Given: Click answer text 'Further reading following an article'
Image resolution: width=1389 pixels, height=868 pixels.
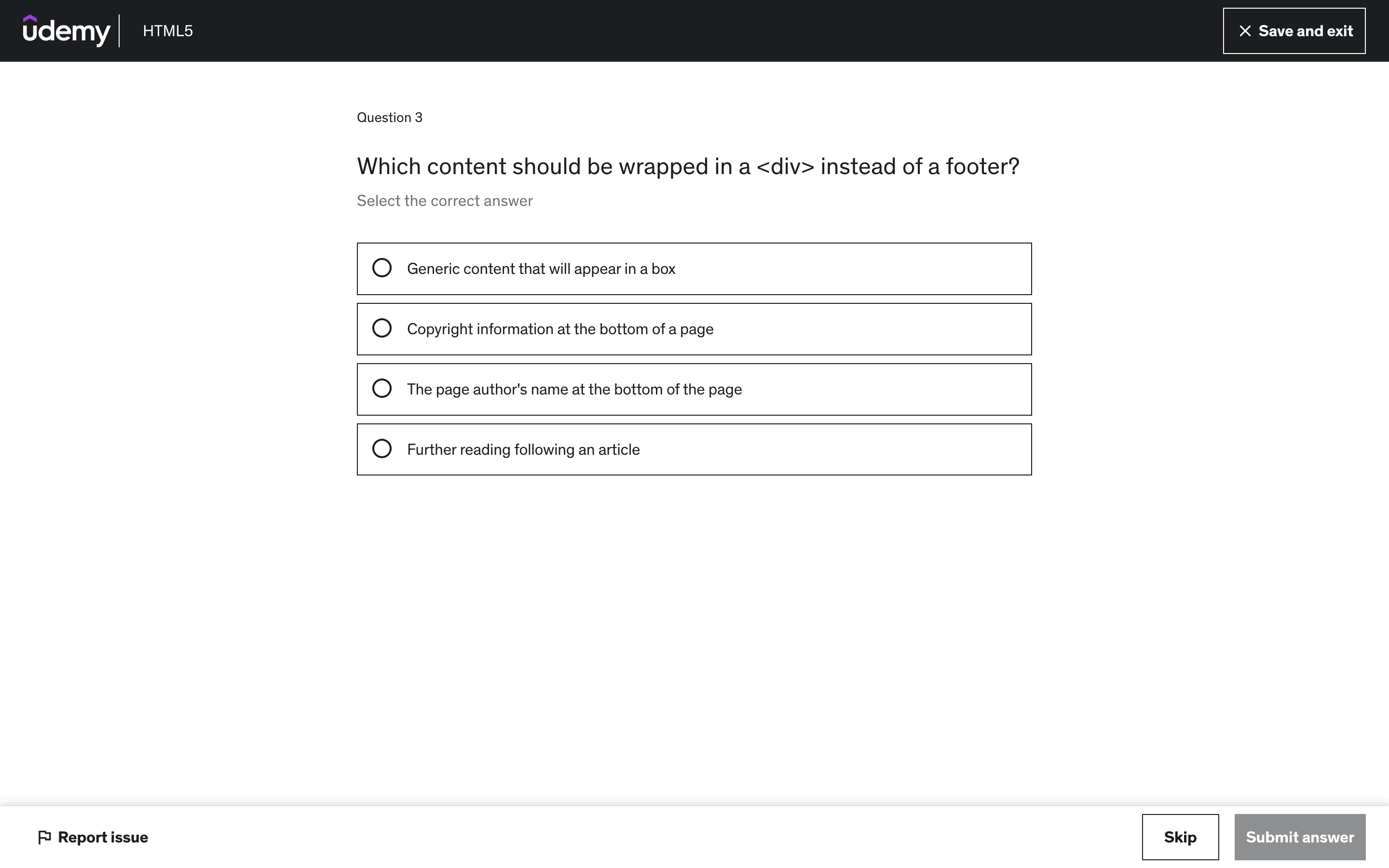Looking at the screenshot, I should tap(523, 449).
